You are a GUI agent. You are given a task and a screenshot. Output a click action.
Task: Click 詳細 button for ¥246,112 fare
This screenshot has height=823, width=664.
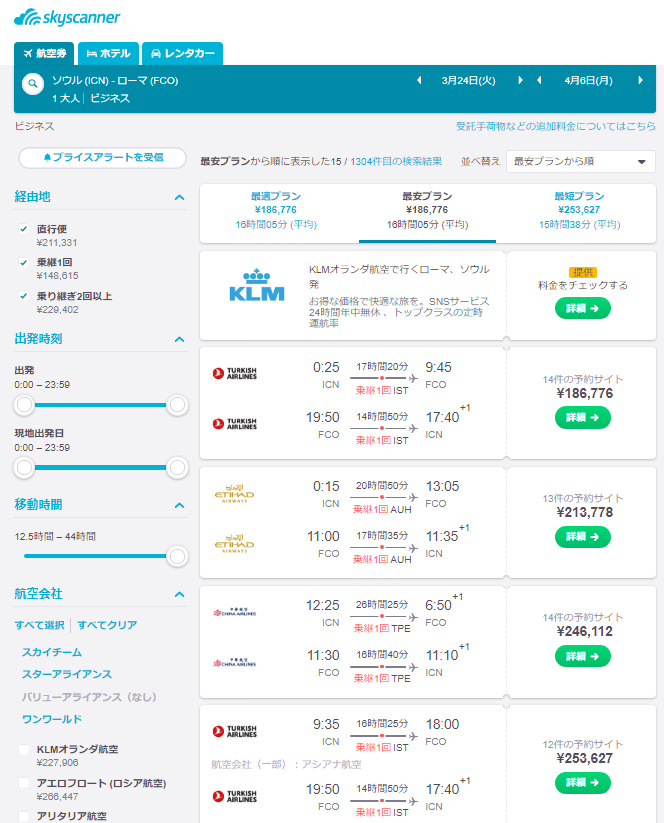pos(583,656)
